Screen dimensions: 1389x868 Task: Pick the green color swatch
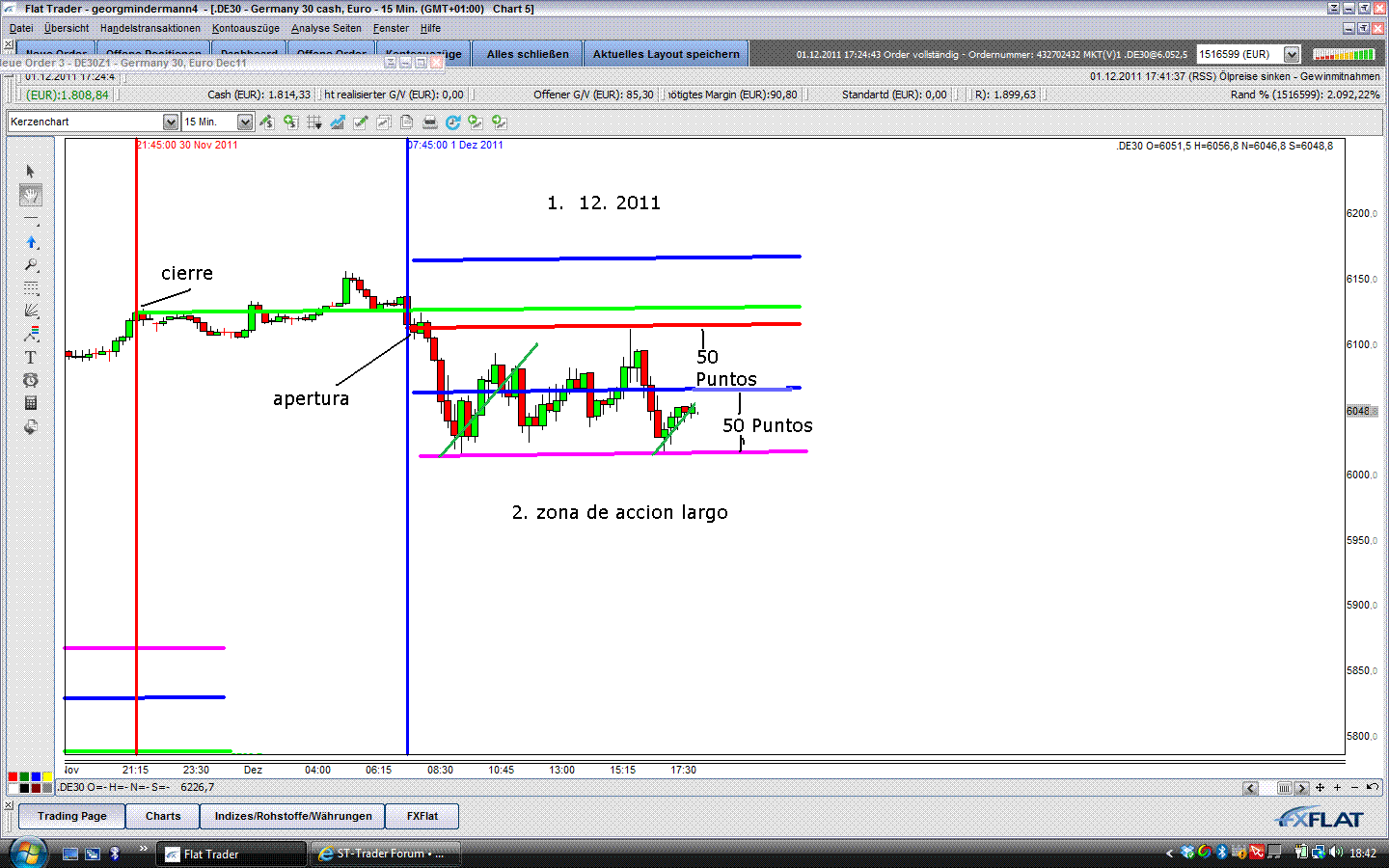(x=24, y=776)
